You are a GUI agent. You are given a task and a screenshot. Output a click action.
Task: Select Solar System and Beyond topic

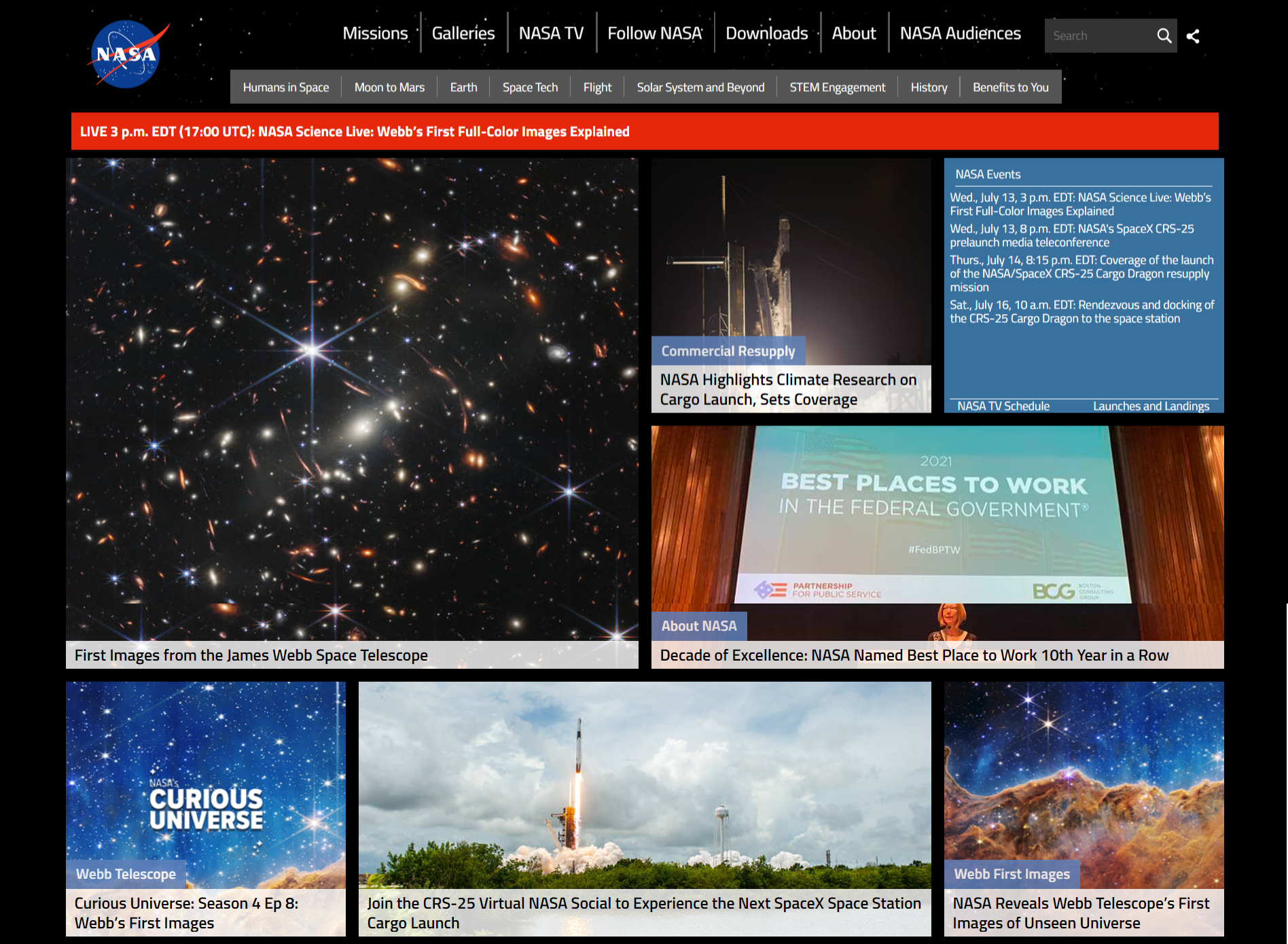[x=700, y=87]
